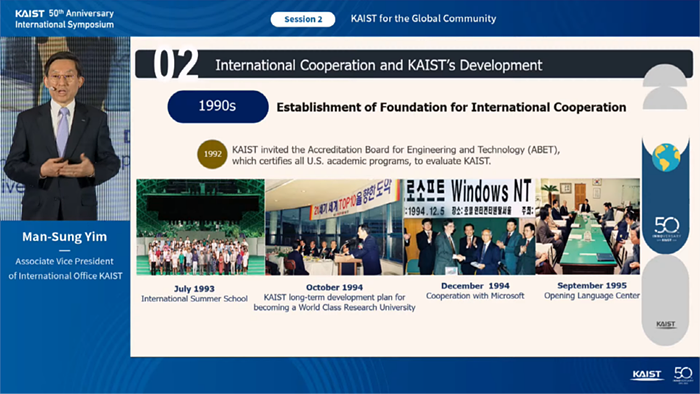Click the 'December 1994' caption
The height and width of the screenshot is (394, 700).
pyautogui.click(x=475, y=286)
